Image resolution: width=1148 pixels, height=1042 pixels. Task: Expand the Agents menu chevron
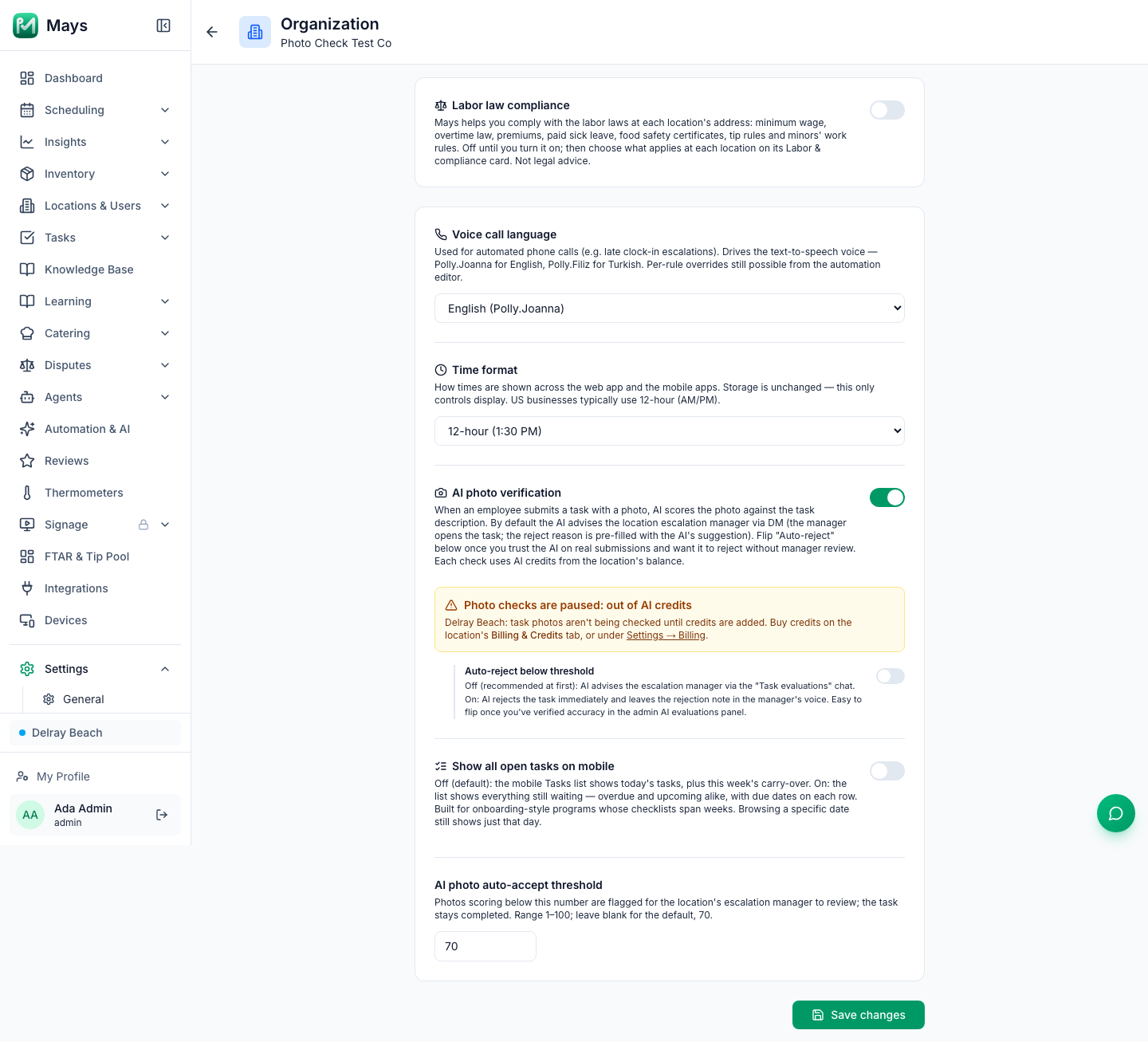tap(165, 397)
